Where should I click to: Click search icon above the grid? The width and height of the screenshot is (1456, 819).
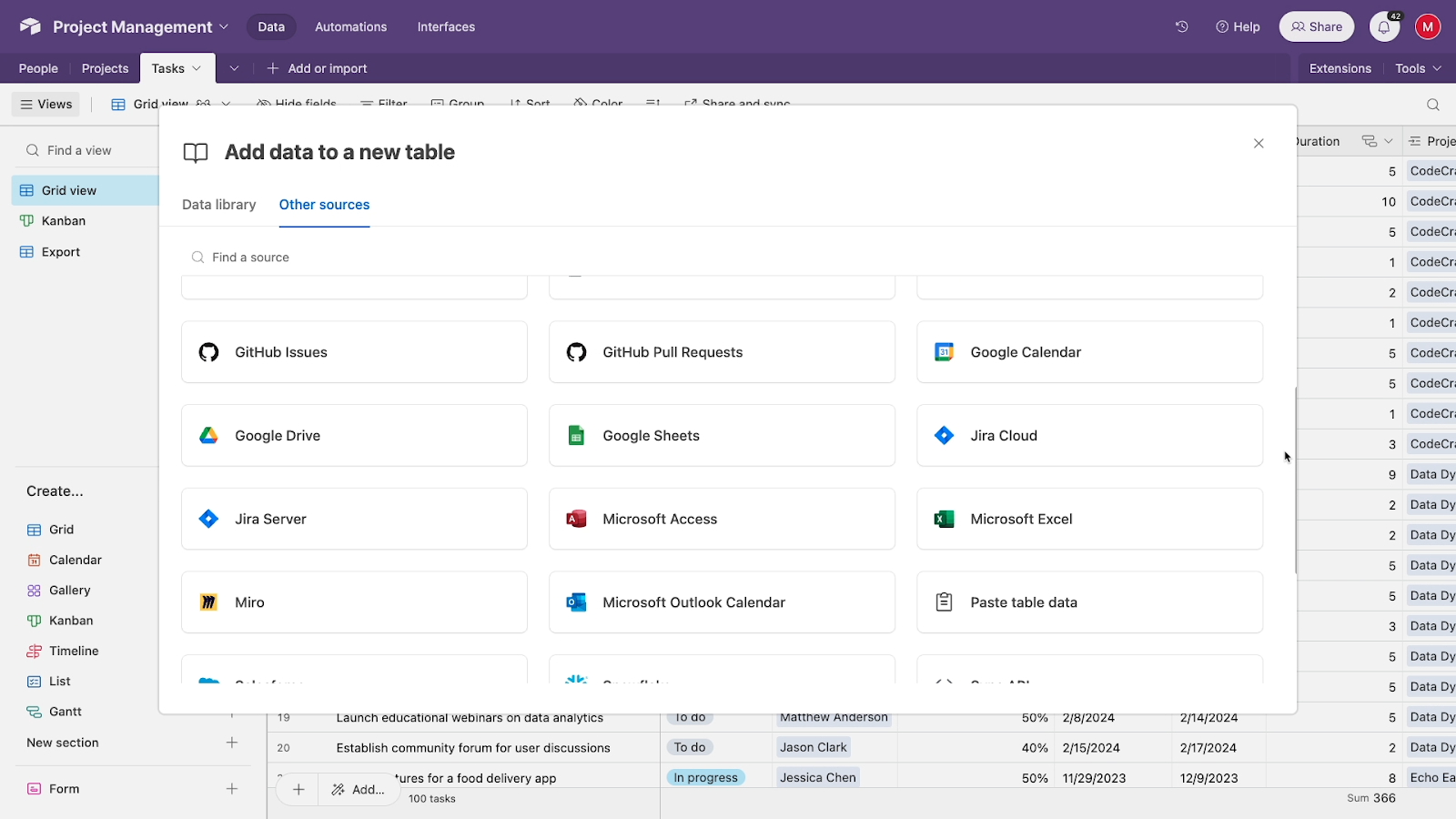tap(1432, 105)
